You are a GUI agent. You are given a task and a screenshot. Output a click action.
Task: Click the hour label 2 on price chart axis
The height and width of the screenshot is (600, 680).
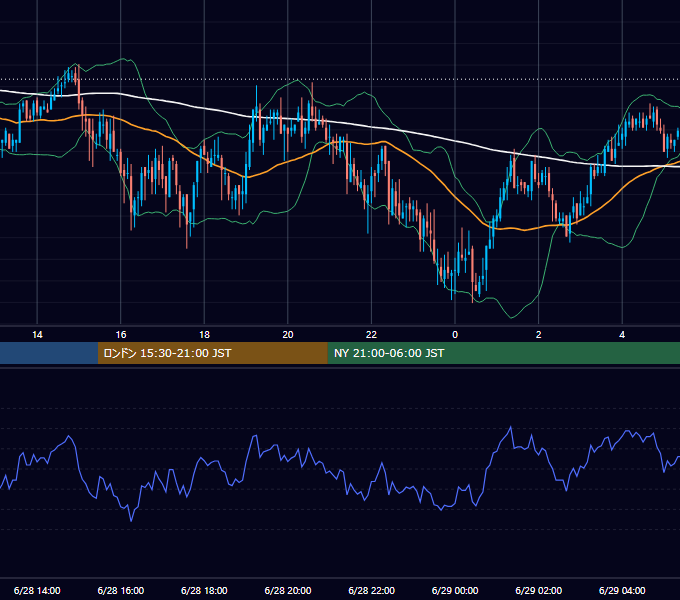click(539, 335)
